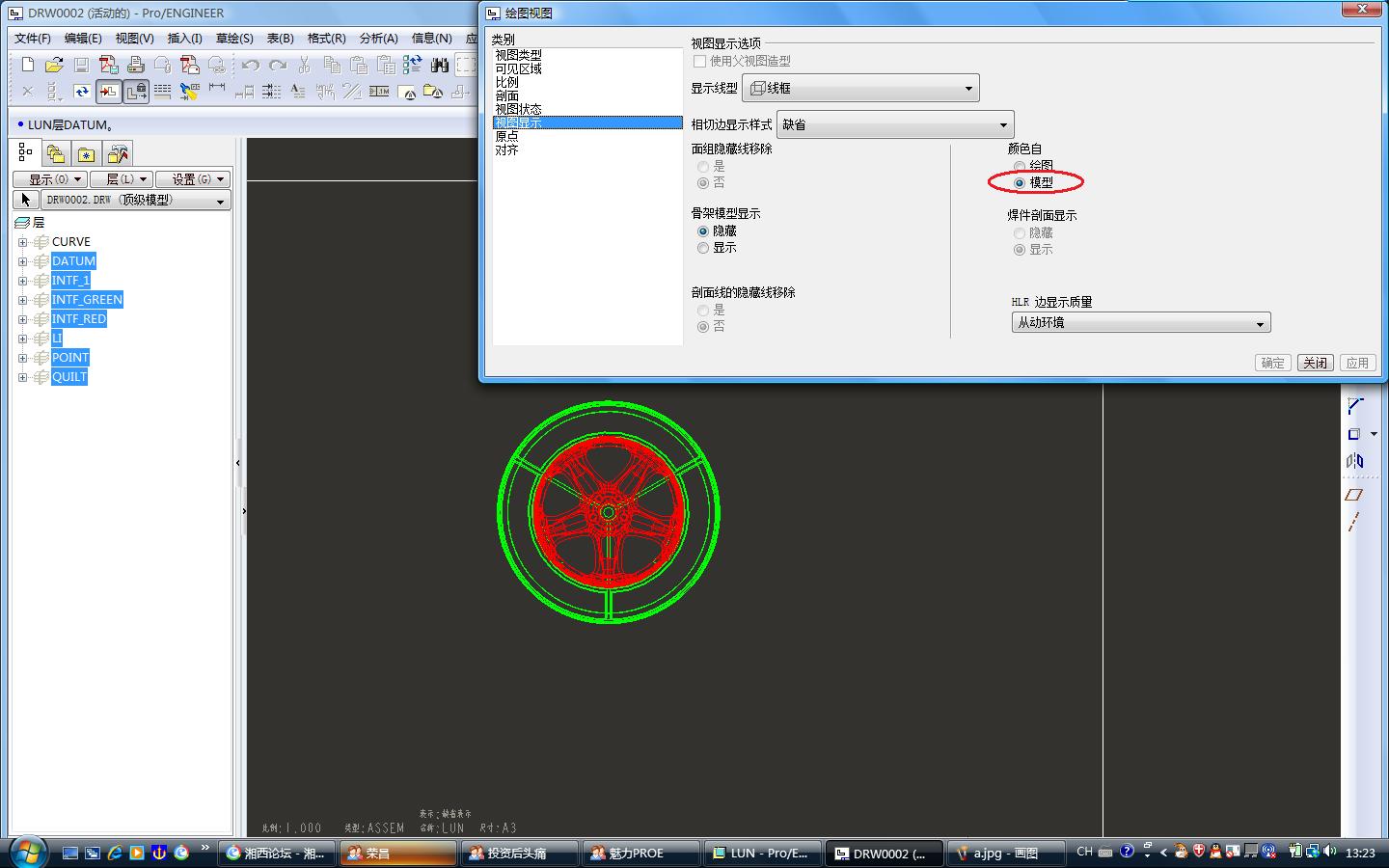Undo the last action
Screen dimensions: 1389x868
(x=251, y=65)
